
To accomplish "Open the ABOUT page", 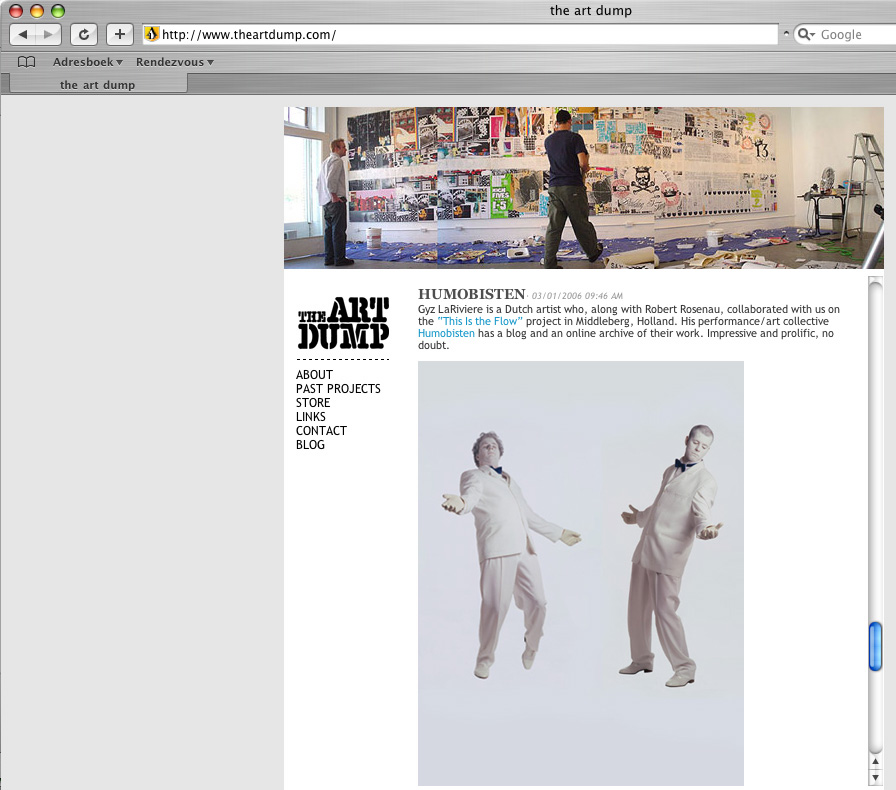I will (x=314, y=375).
